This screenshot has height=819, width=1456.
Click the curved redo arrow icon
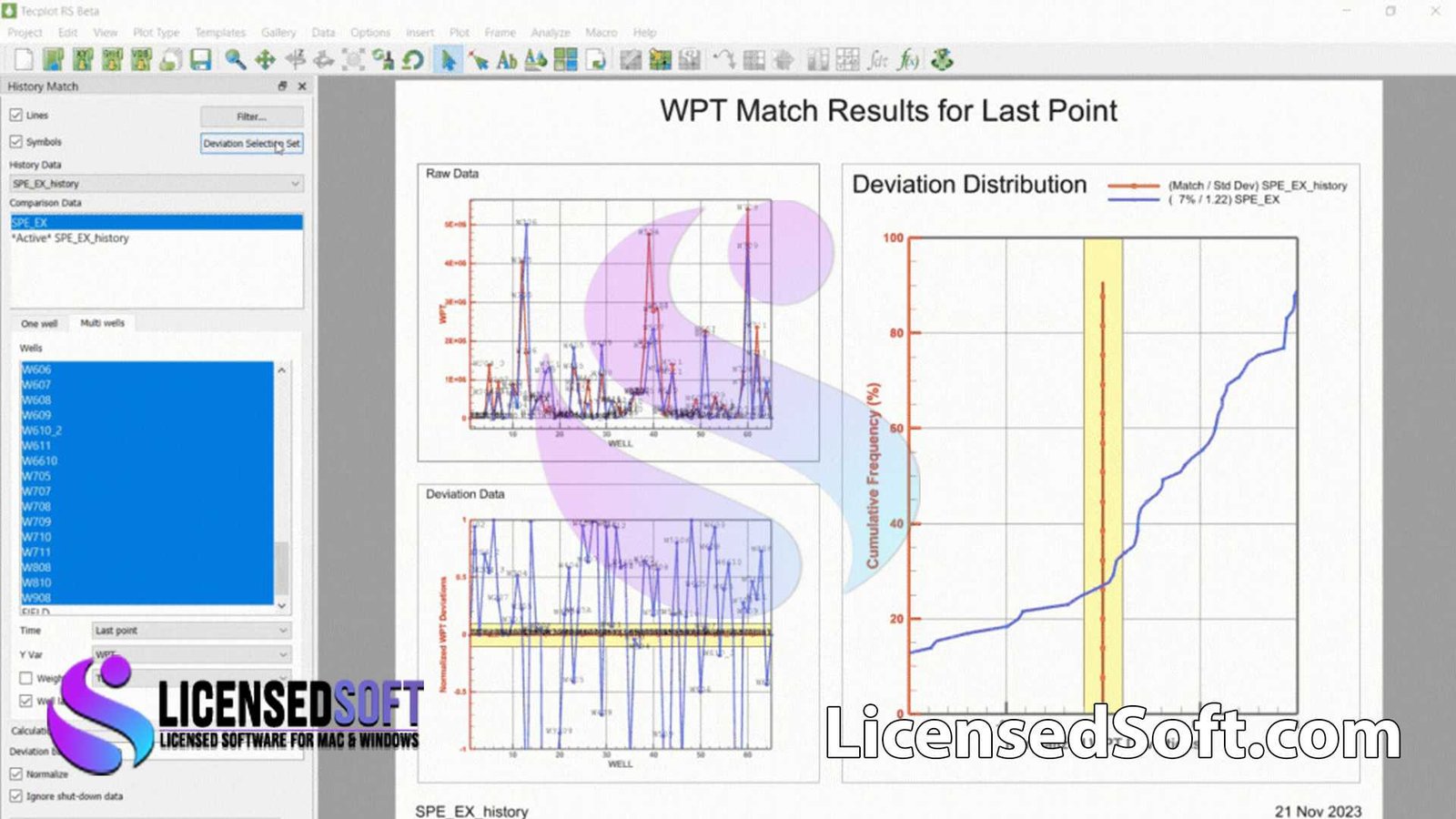tap(724, 60)
